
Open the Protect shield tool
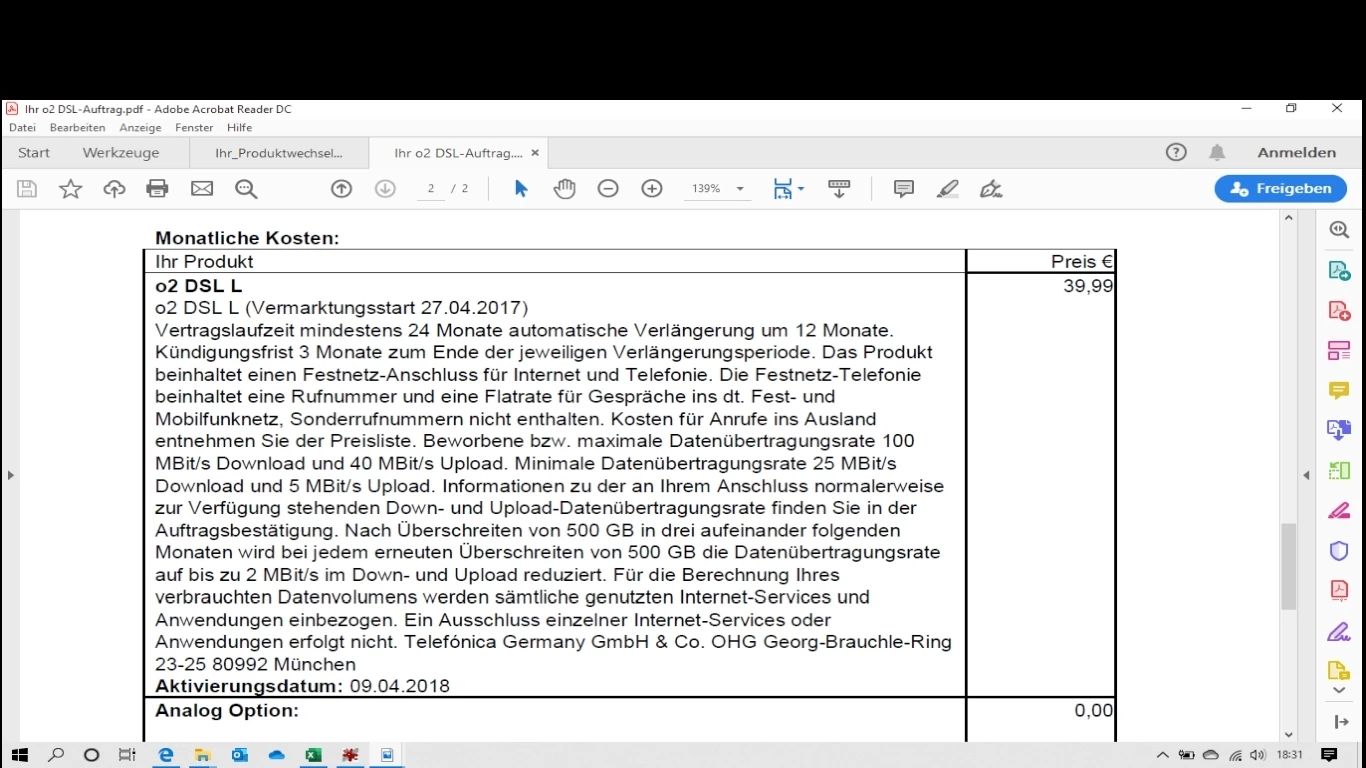[1339, 550]
